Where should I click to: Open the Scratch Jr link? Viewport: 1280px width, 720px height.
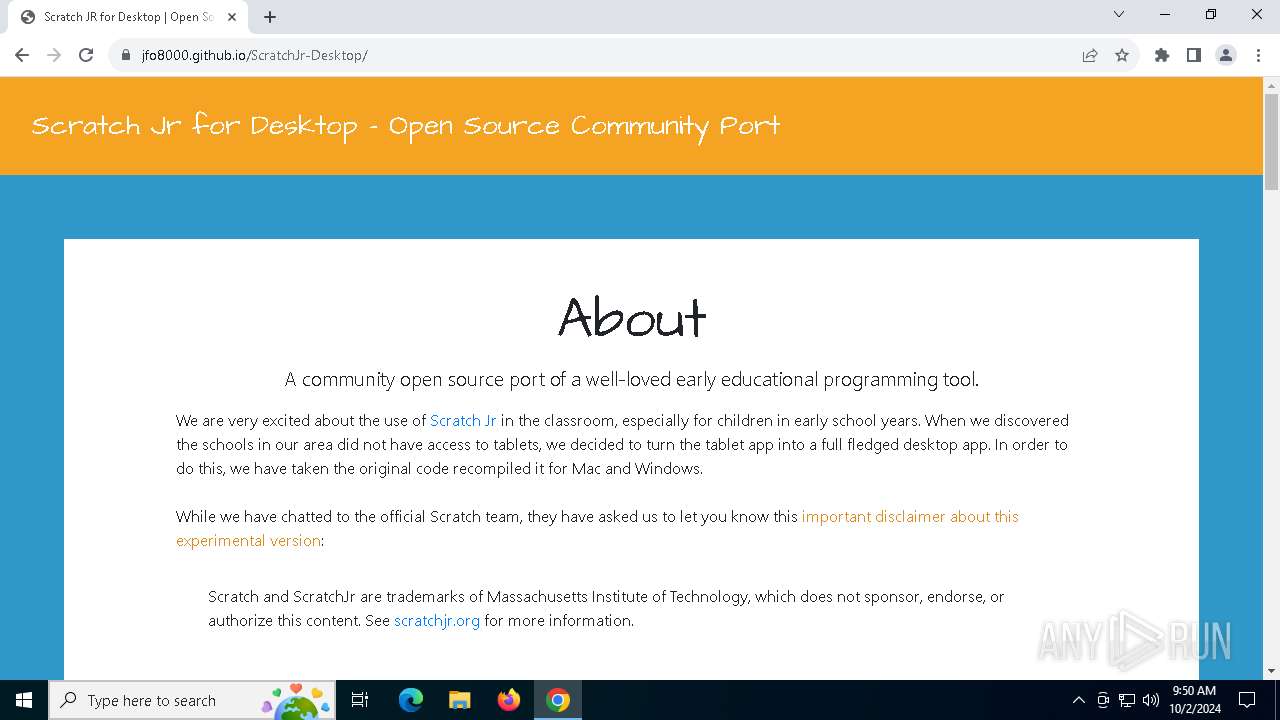click(x=463, y=420)
